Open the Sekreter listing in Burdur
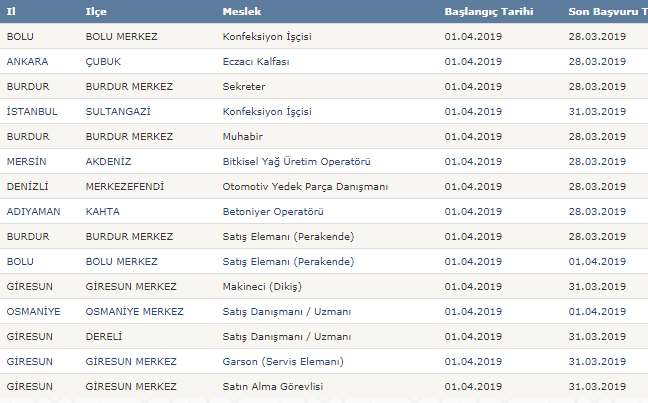Screen dimensions: 648x403 (244, 86)
